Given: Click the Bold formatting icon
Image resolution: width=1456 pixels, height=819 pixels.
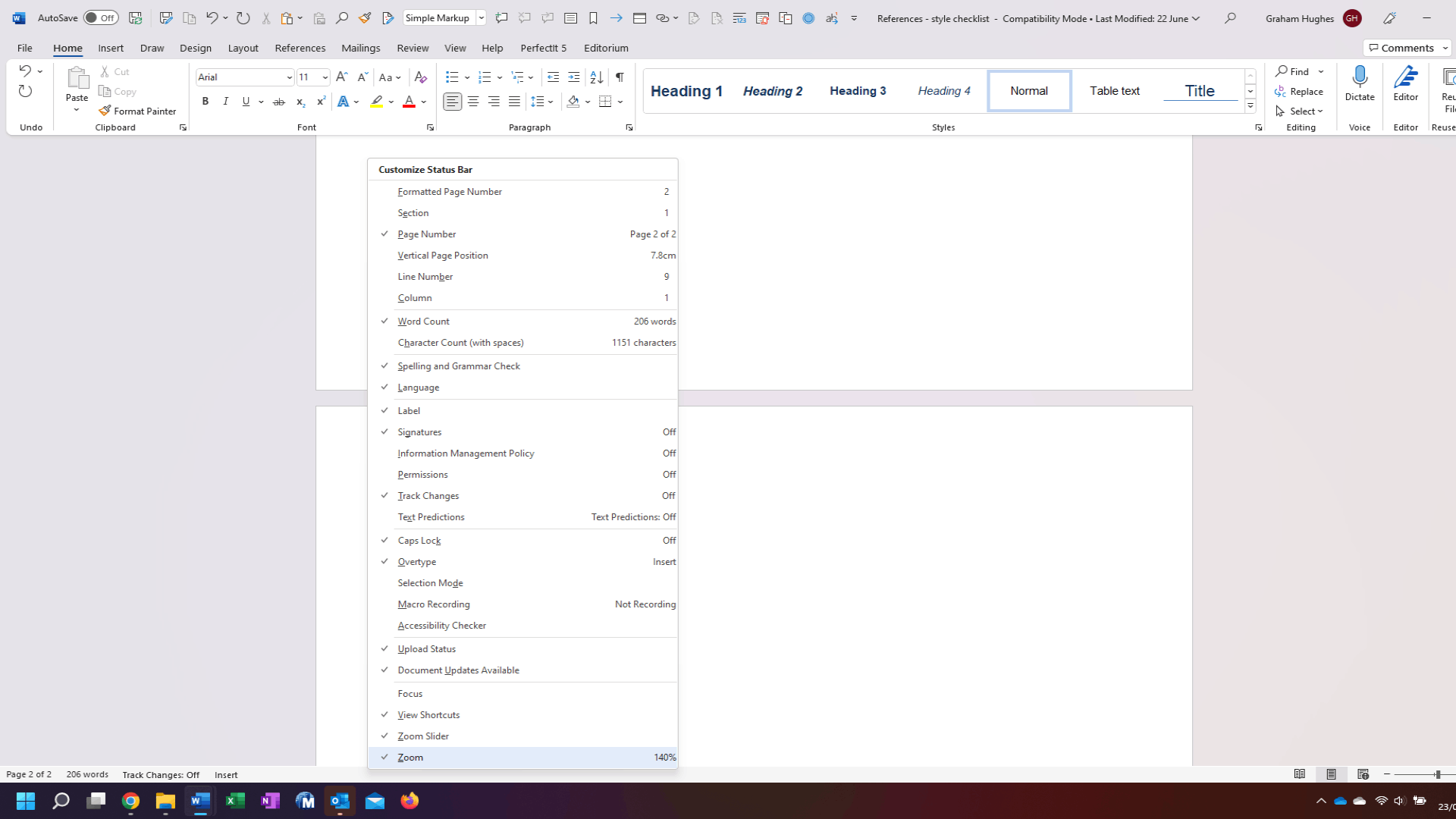Looking at the screenshot, I should coord(205,101).
